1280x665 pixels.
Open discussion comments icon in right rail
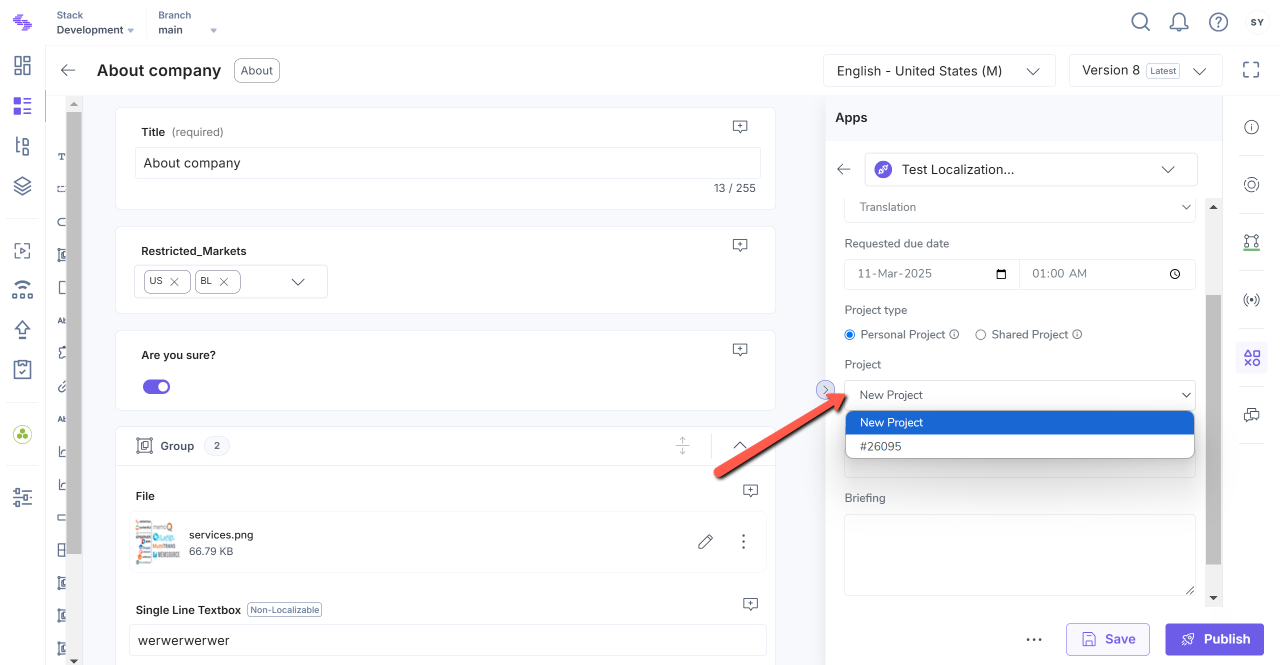click(1251, 415)
